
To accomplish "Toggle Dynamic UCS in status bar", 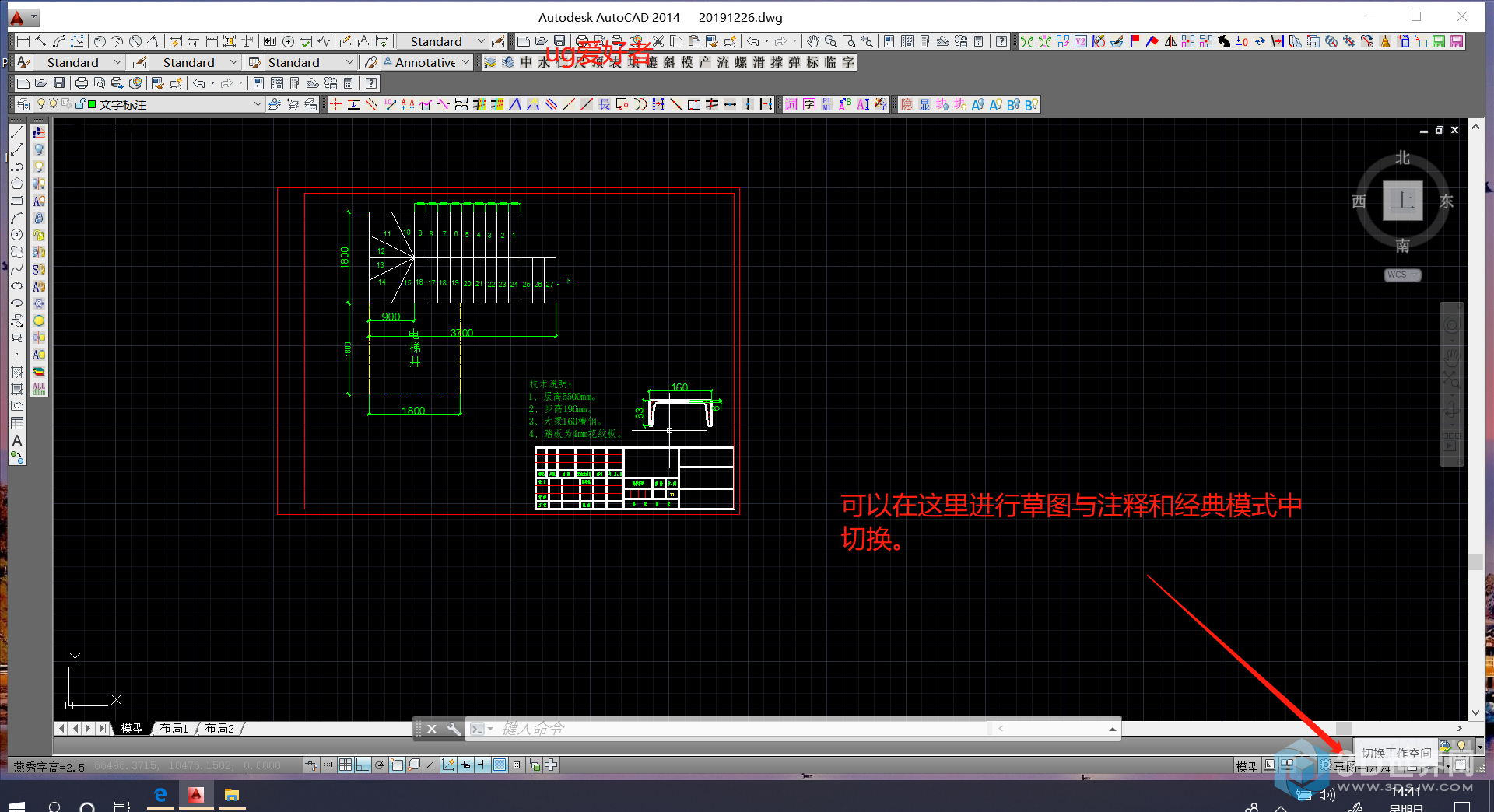I will click(448, 765).
